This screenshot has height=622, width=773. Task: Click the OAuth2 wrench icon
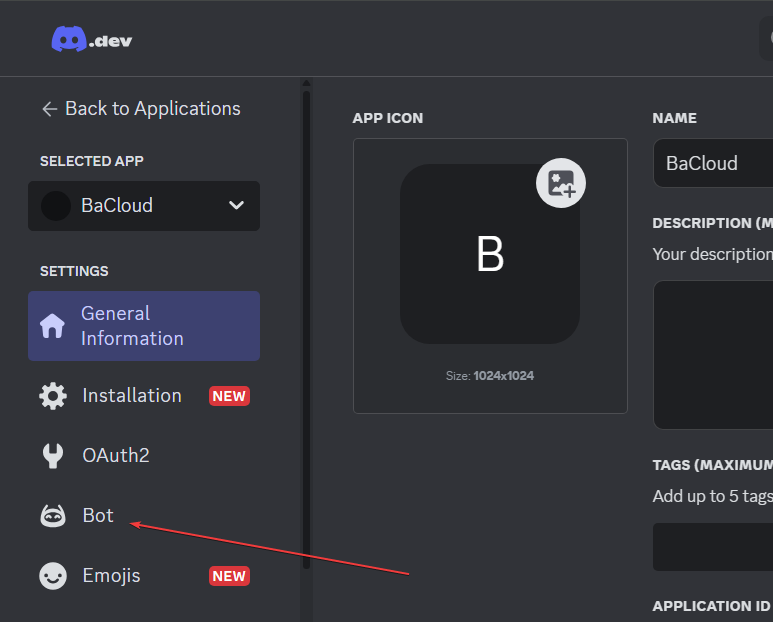[53, 456]
